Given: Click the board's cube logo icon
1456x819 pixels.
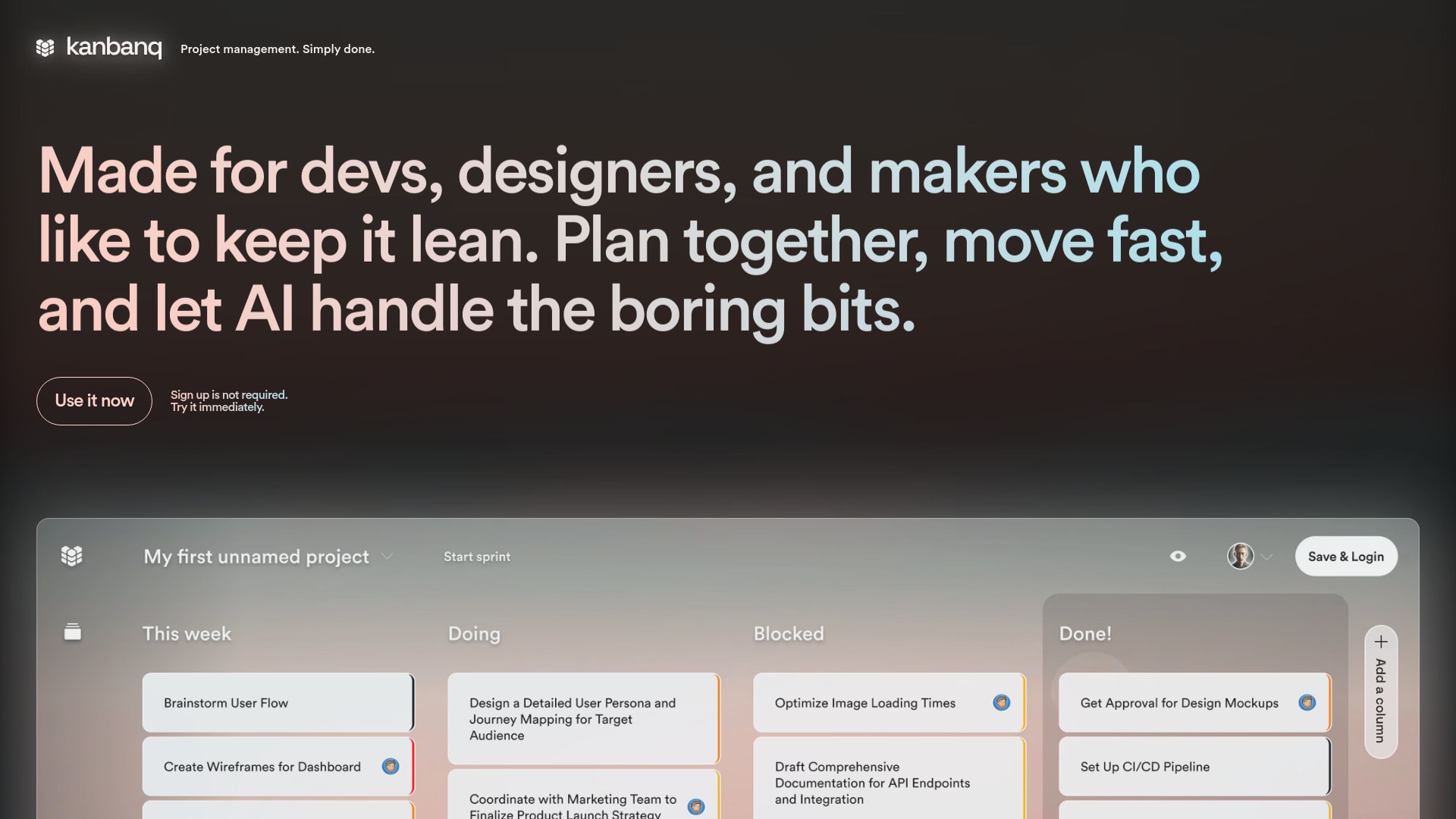Looking at the screenshot, I should point(71,556).
